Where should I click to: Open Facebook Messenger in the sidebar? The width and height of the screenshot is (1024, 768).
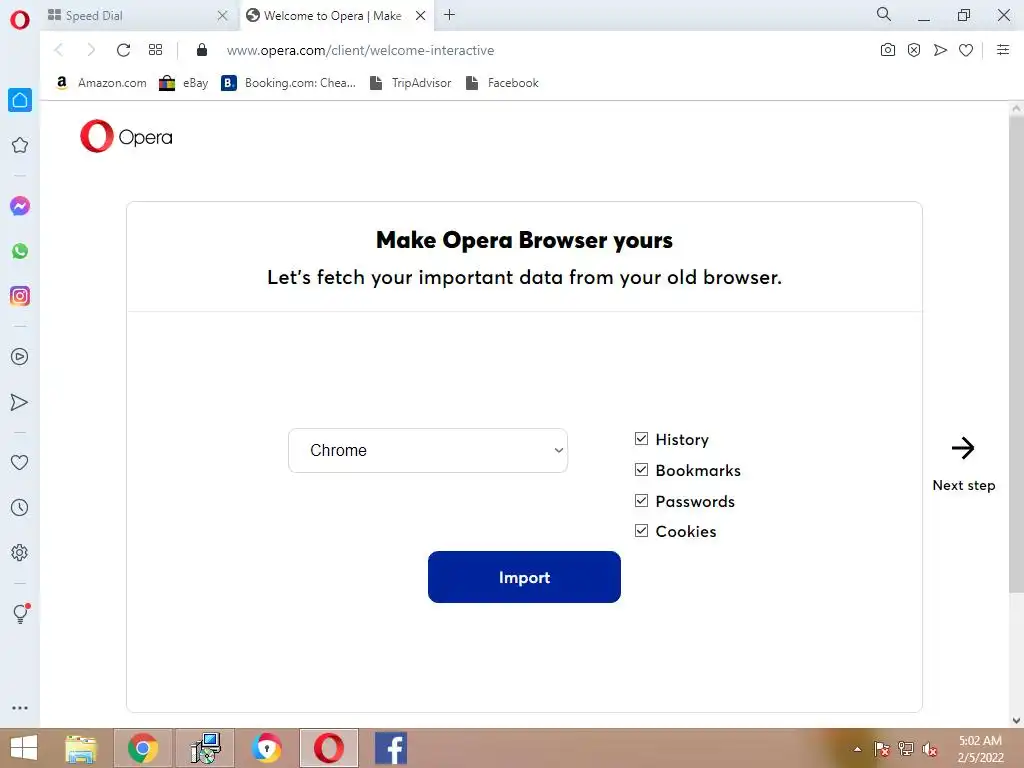click(x=20, y=206)
